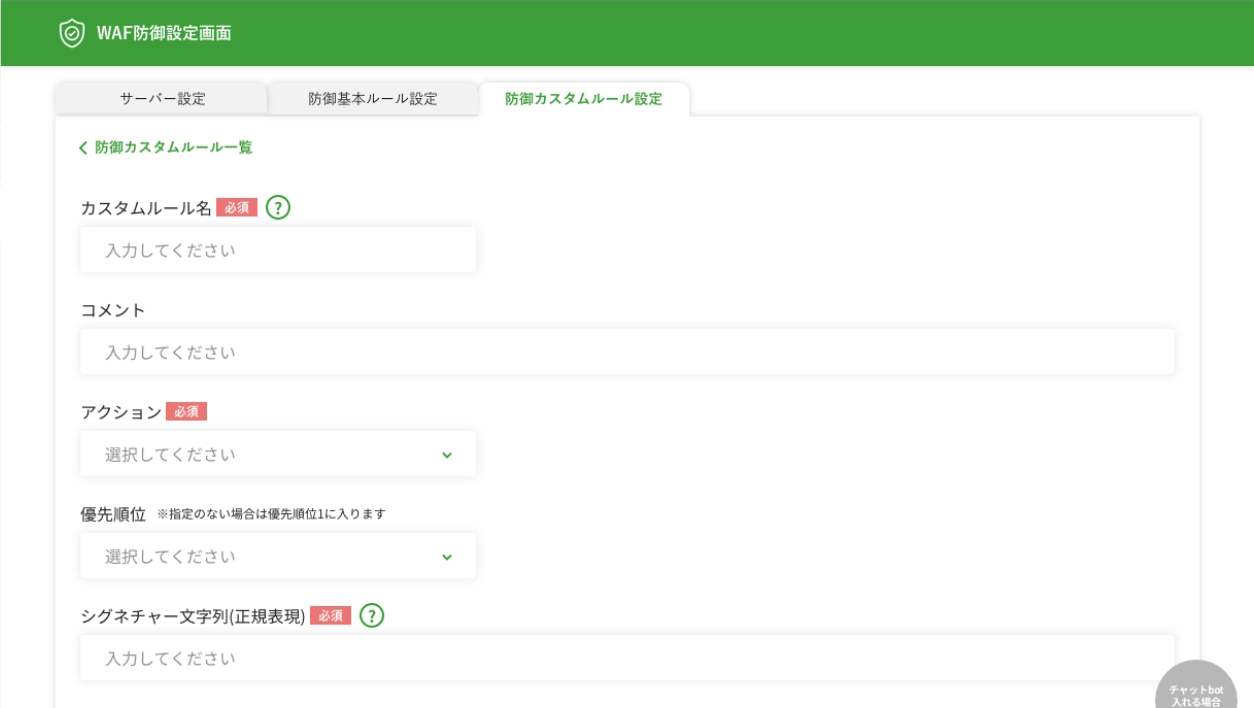Image resolution: width=1254 pixels, height=708 pixels.
Task: Click the green arrow in 優先順位 dropdown
Action: (447, 557)
